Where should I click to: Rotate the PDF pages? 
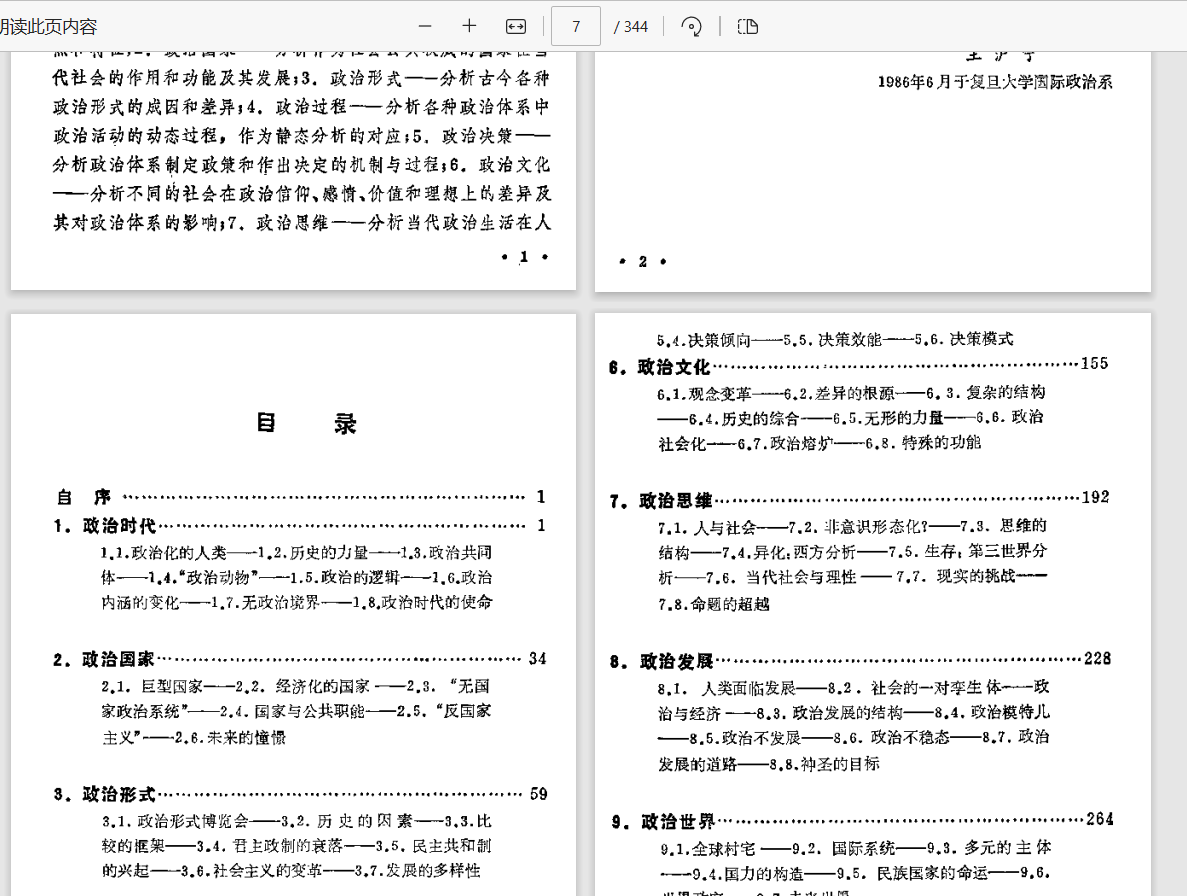690,26
